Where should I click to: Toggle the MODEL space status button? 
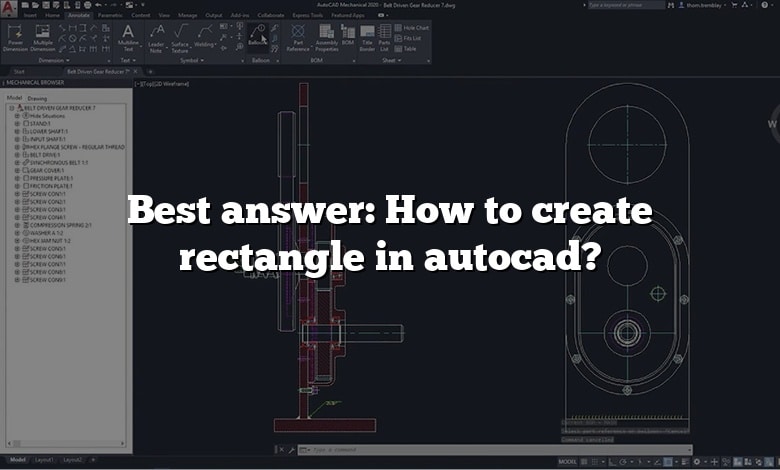pos(568,461)
